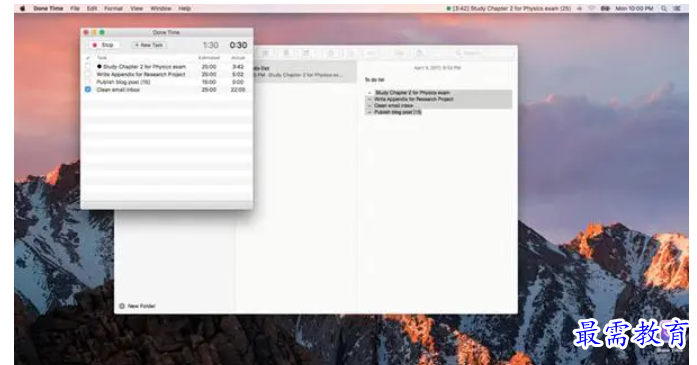The image size is (697, 365).
Task: Click the Wi-Fi icon in the menu bar
Action: point(592,8)
